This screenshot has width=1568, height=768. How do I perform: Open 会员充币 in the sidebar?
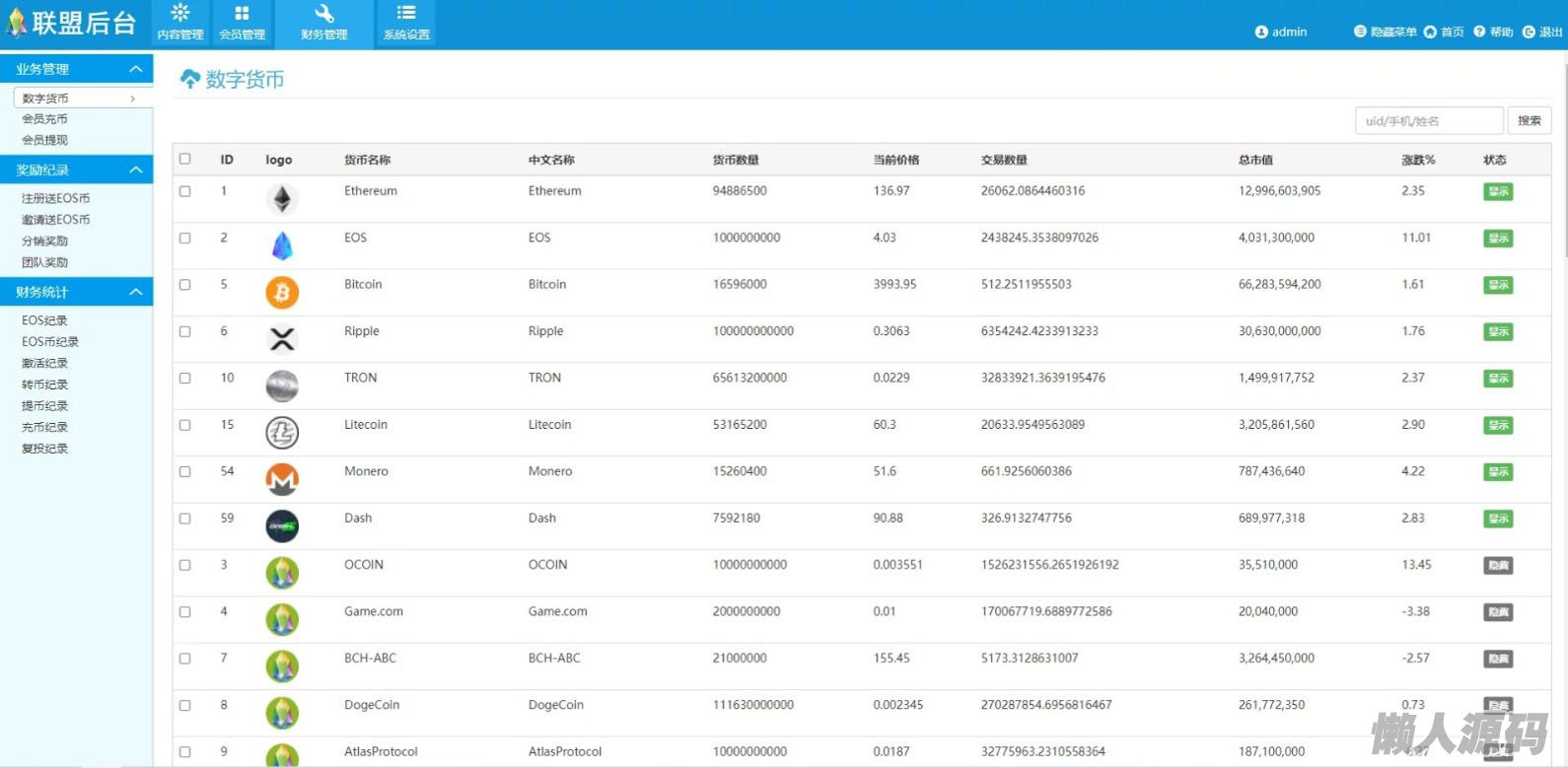[x=45, y=119]
